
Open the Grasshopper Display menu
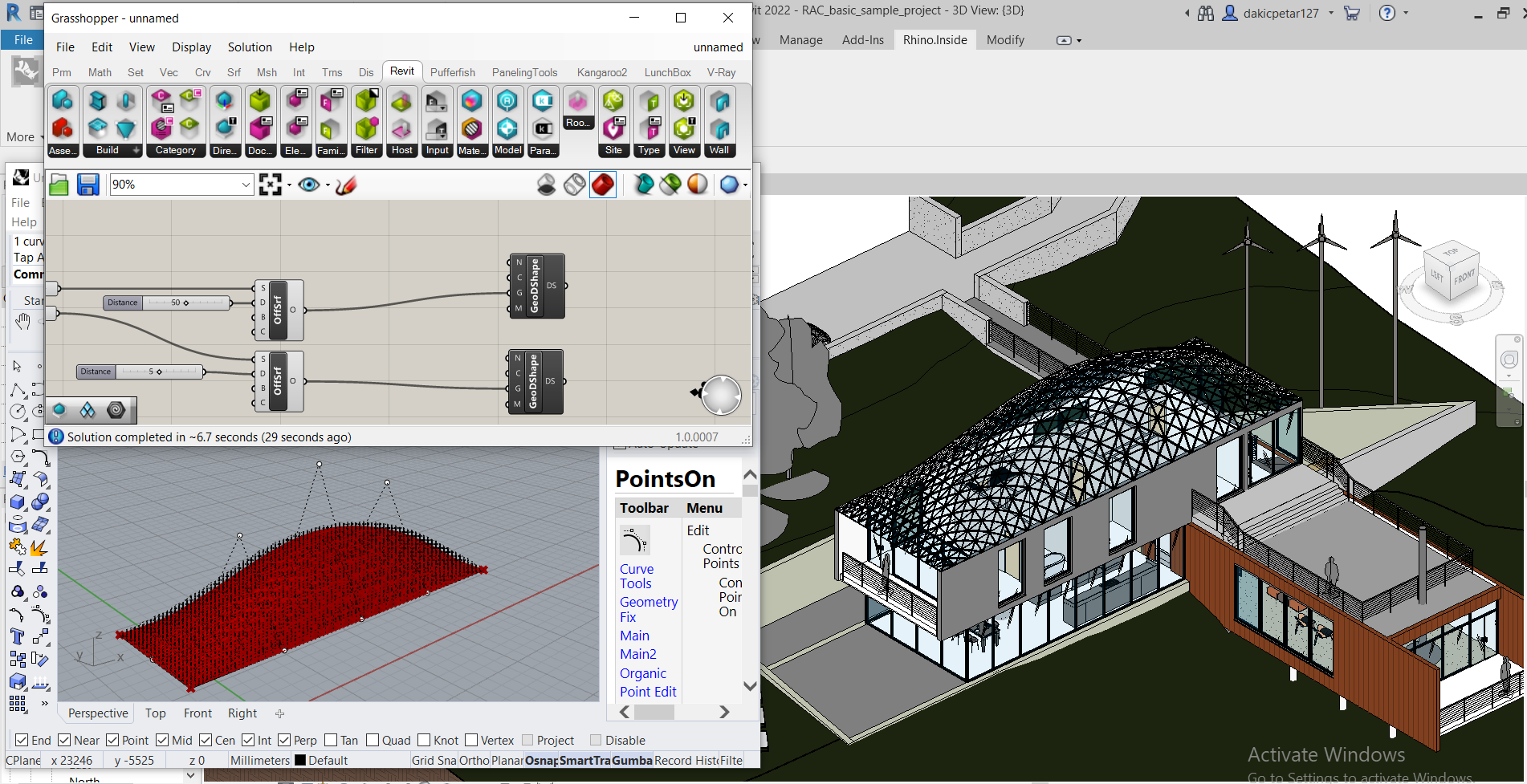coord(191,47)
